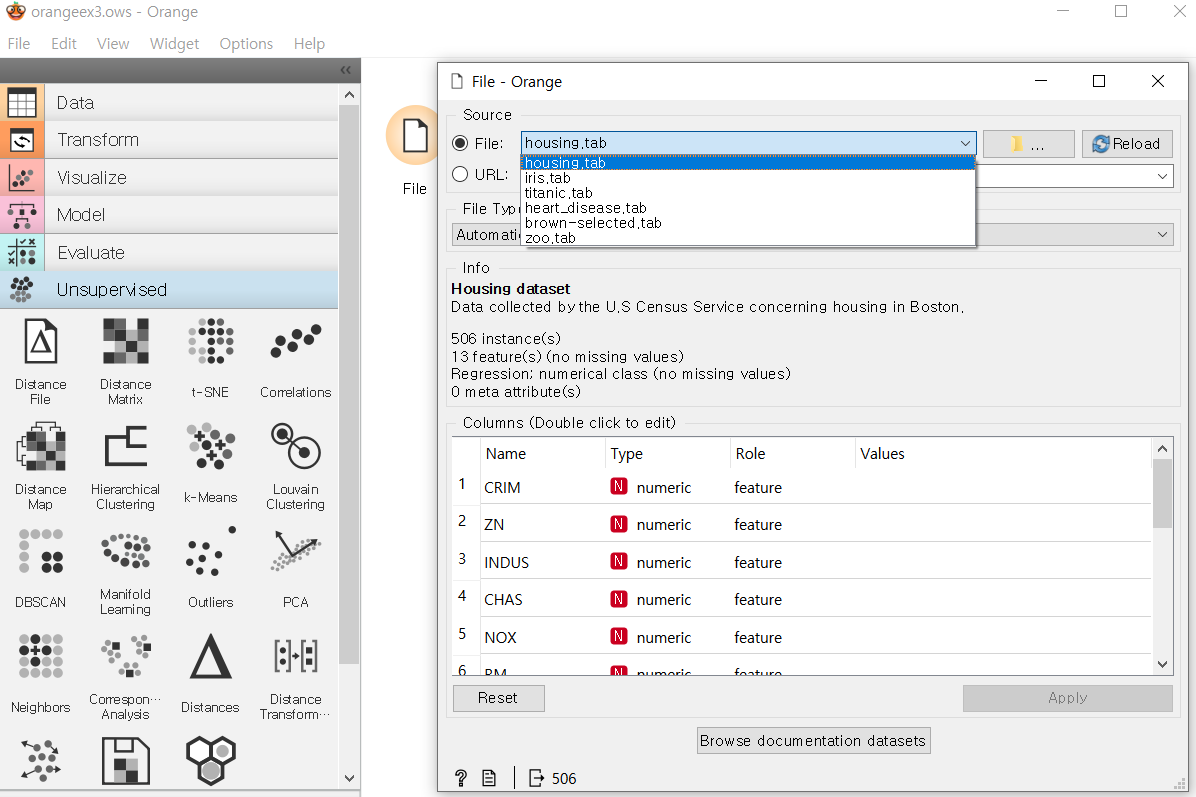Select the PCA widget

point(295,568)
